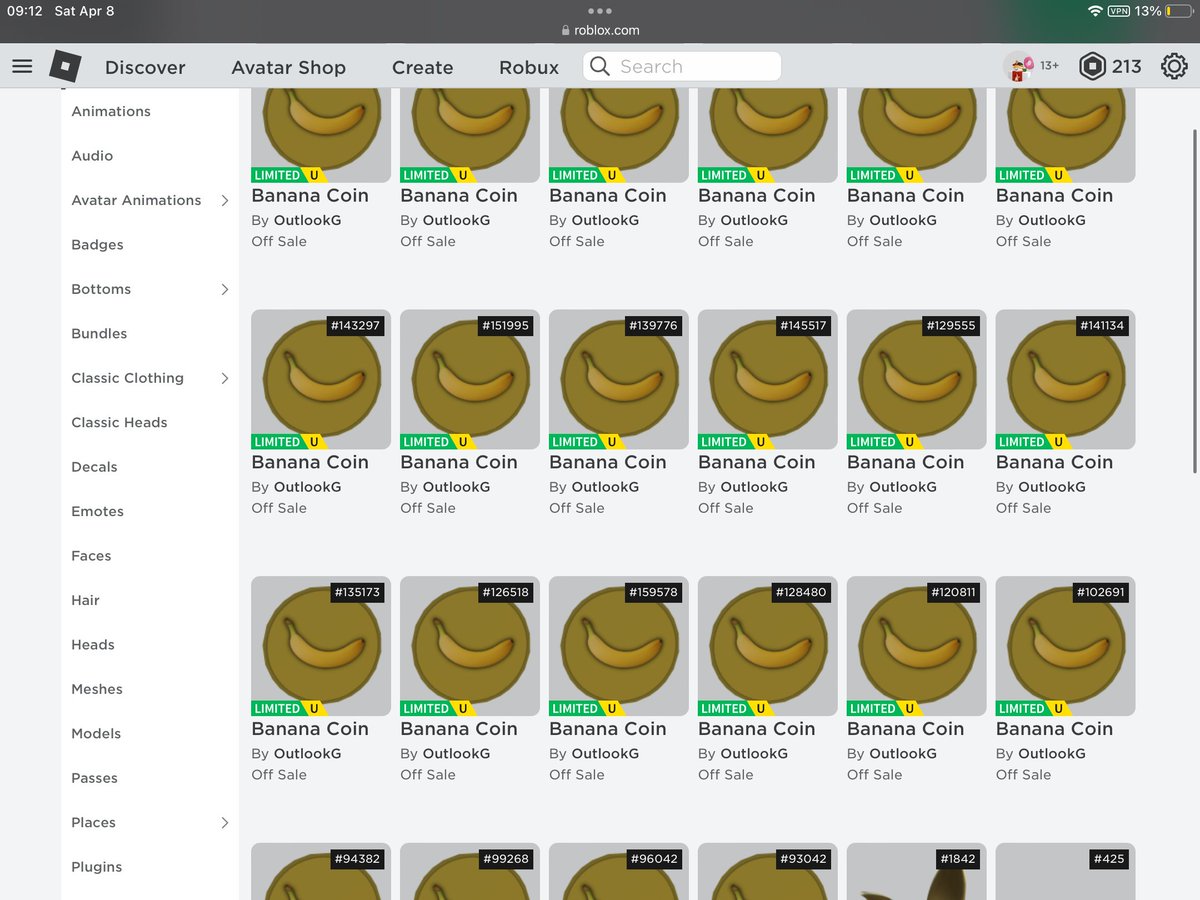Viewport: 1200px width, 900px height.
Task: Open the user avatar profile icon
Action: (1018, 66)
